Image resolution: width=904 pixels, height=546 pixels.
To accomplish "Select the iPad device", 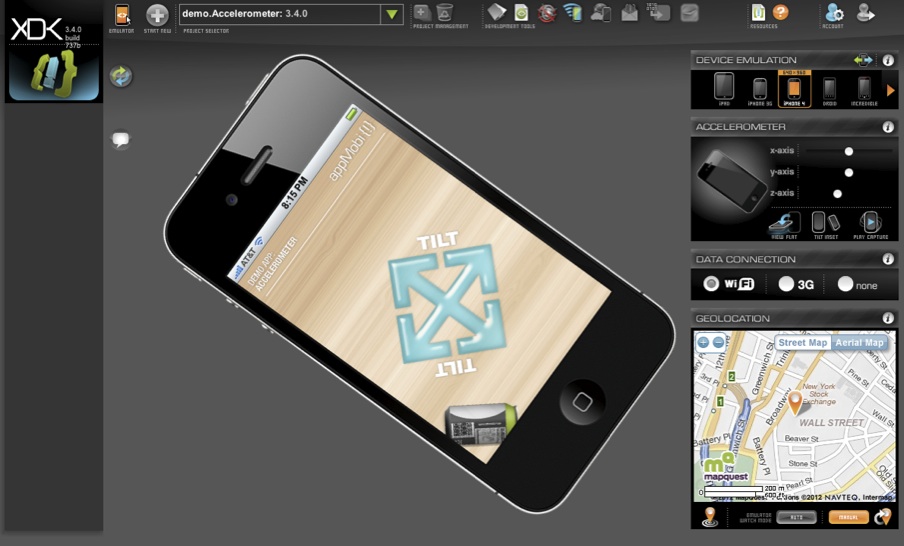I will (724, 89).
